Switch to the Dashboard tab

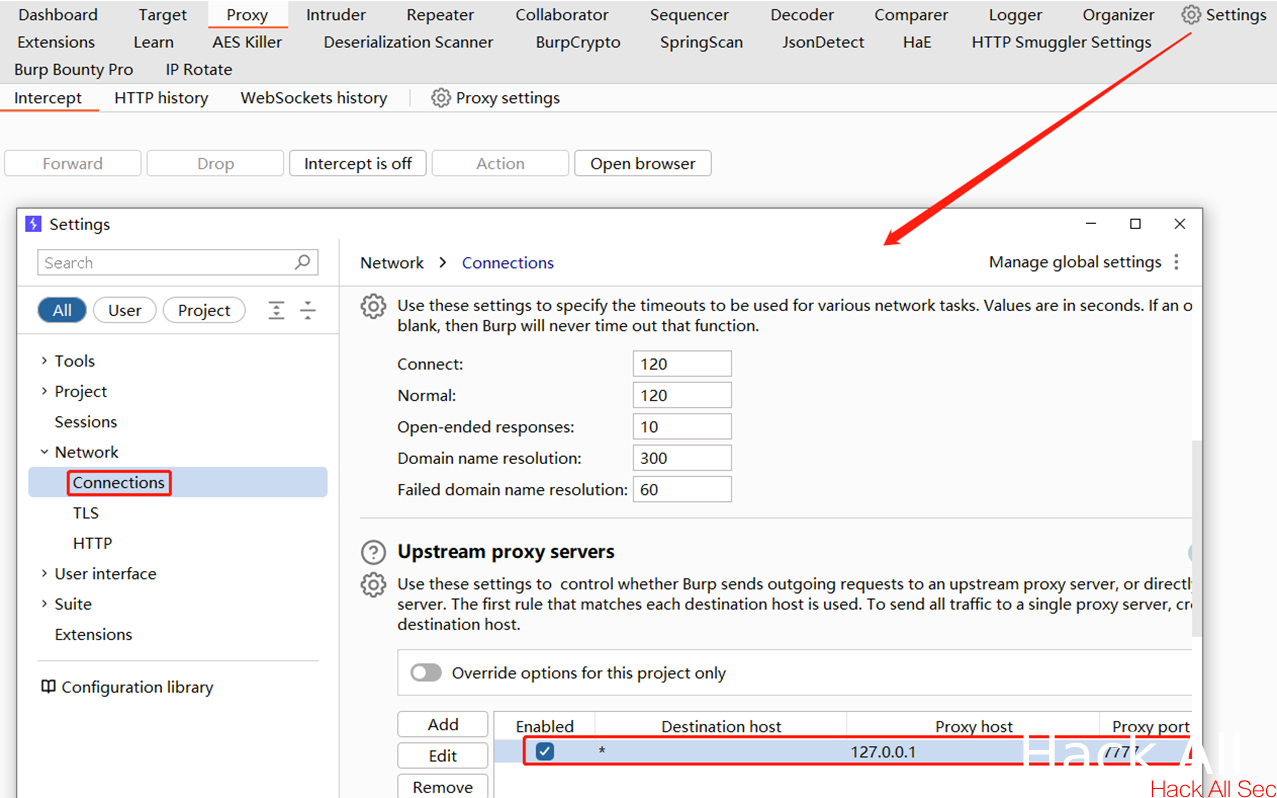click(x=58, y=15)
